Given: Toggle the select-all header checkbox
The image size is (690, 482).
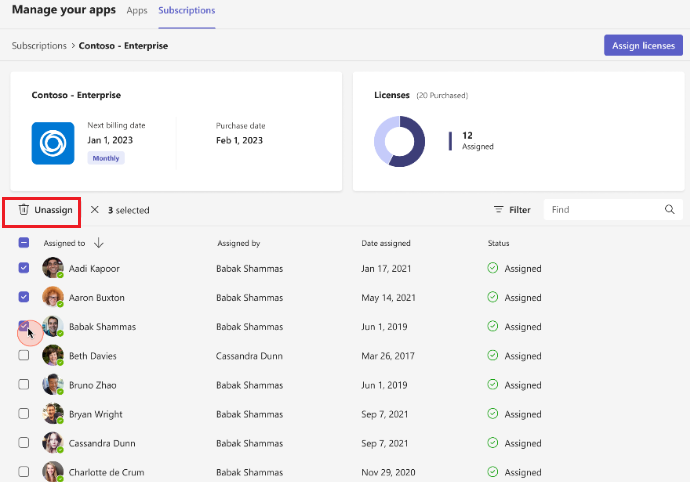Looking at the screenshot, I should (24, 243).
